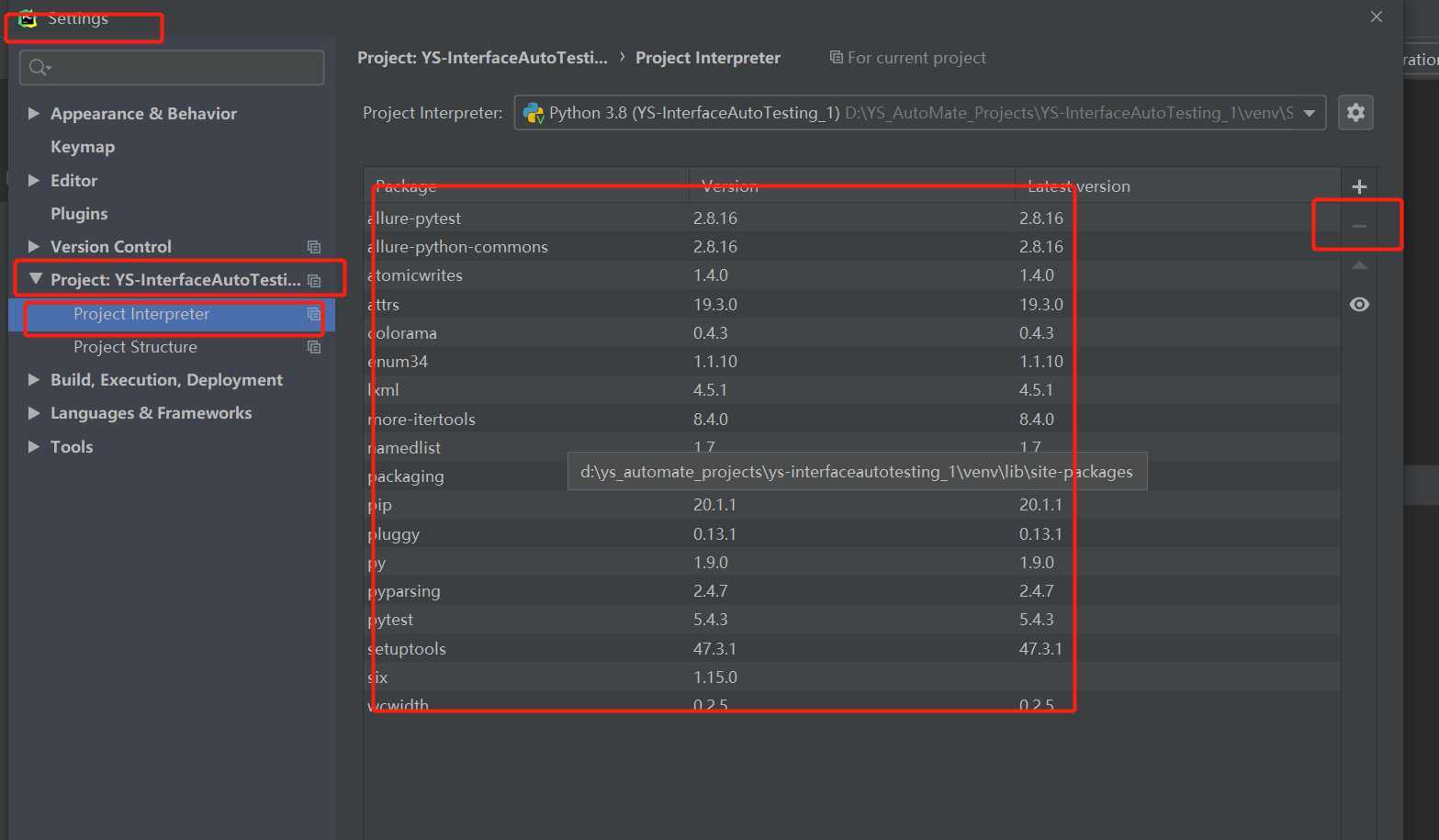This screenshot has width=1439, height=840.
Task: Select the allure-python-commons package row
Action: pyautogui.click(x=852, y=247)
